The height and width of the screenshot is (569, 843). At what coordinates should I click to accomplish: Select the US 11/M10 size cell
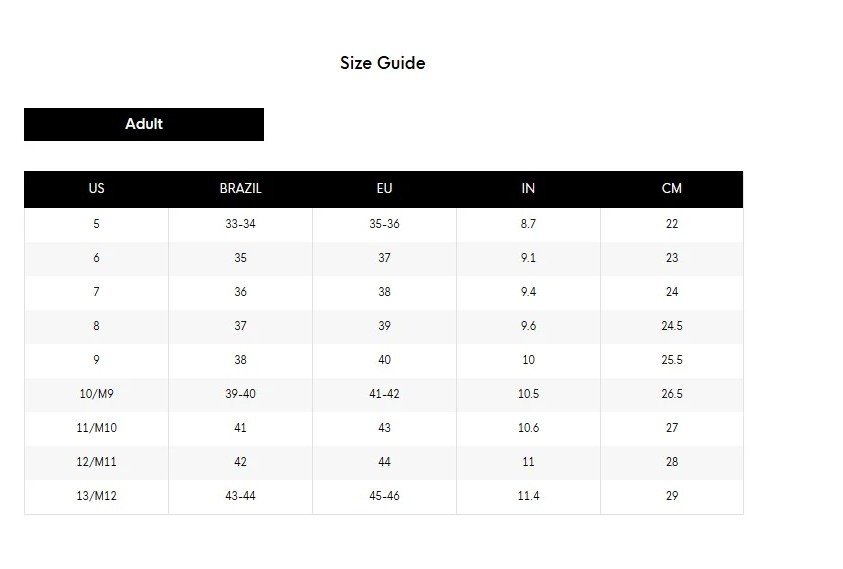coord(96,428)
